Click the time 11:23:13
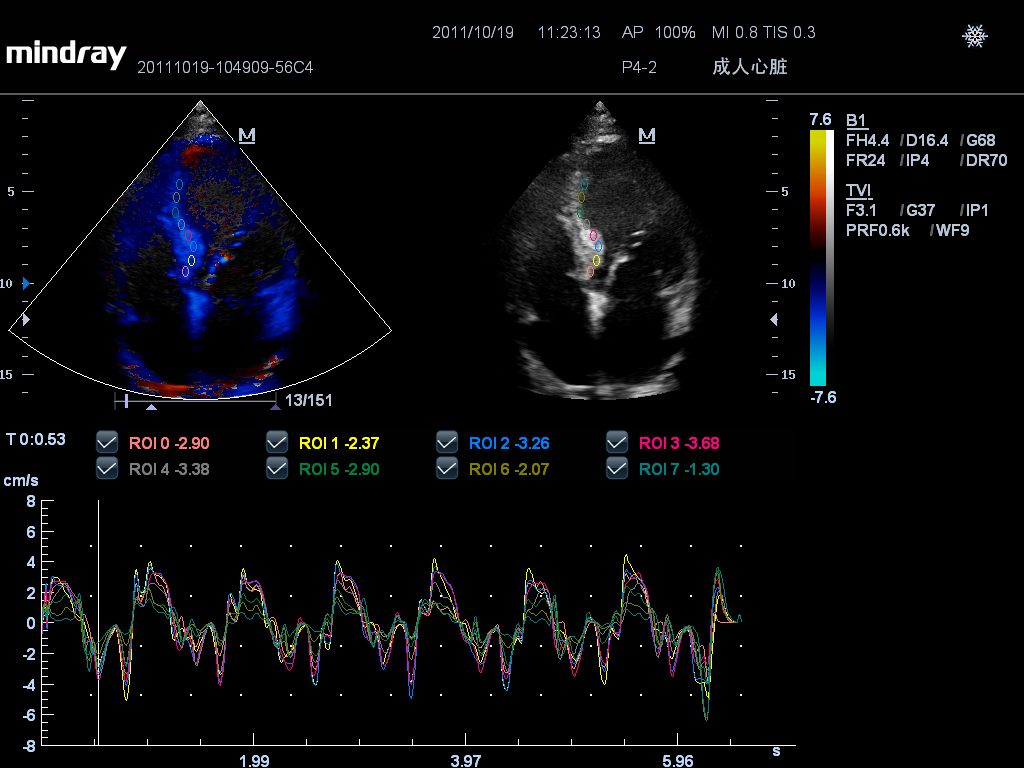1024x768 pixels. (x=569, y=33)
